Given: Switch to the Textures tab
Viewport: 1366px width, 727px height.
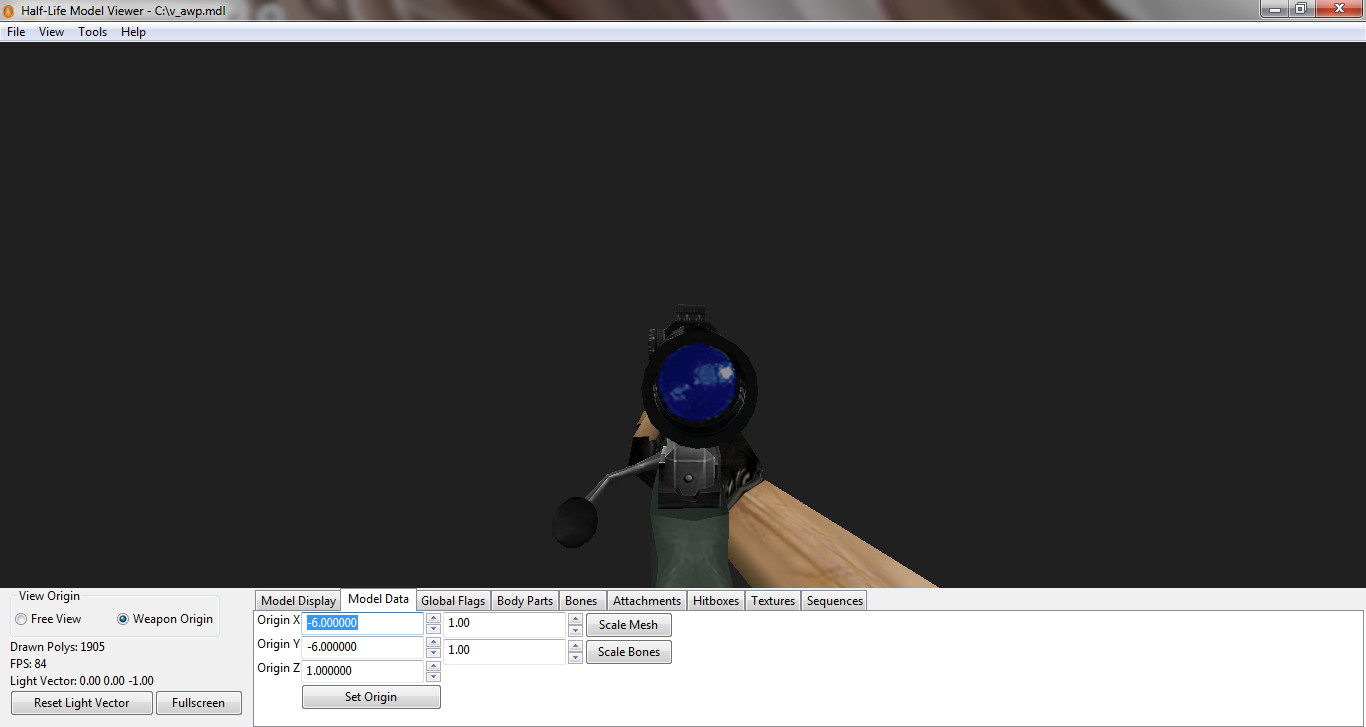Looking at the screenshot, I should (773, 601).
